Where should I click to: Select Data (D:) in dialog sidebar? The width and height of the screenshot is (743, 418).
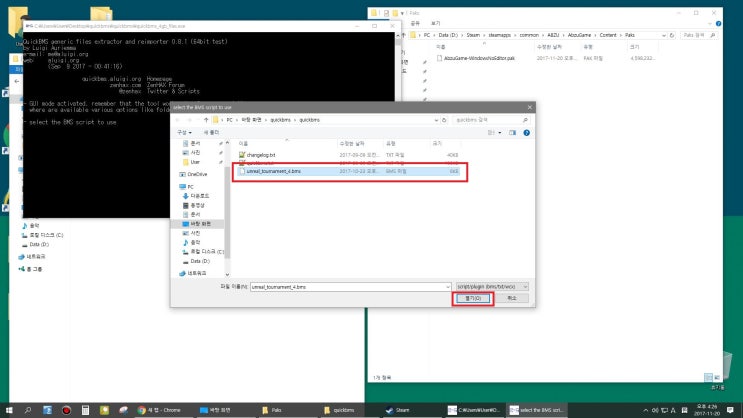click(200, 260)
